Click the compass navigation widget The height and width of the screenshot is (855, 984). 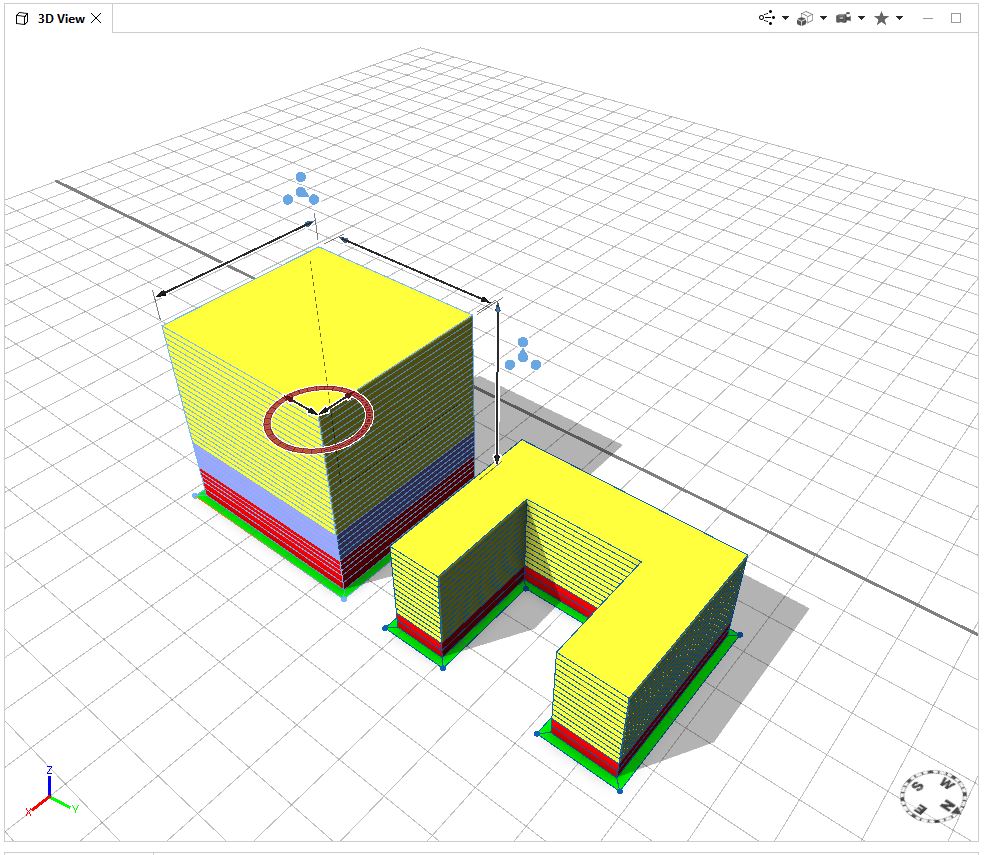[x=934, y=795]
